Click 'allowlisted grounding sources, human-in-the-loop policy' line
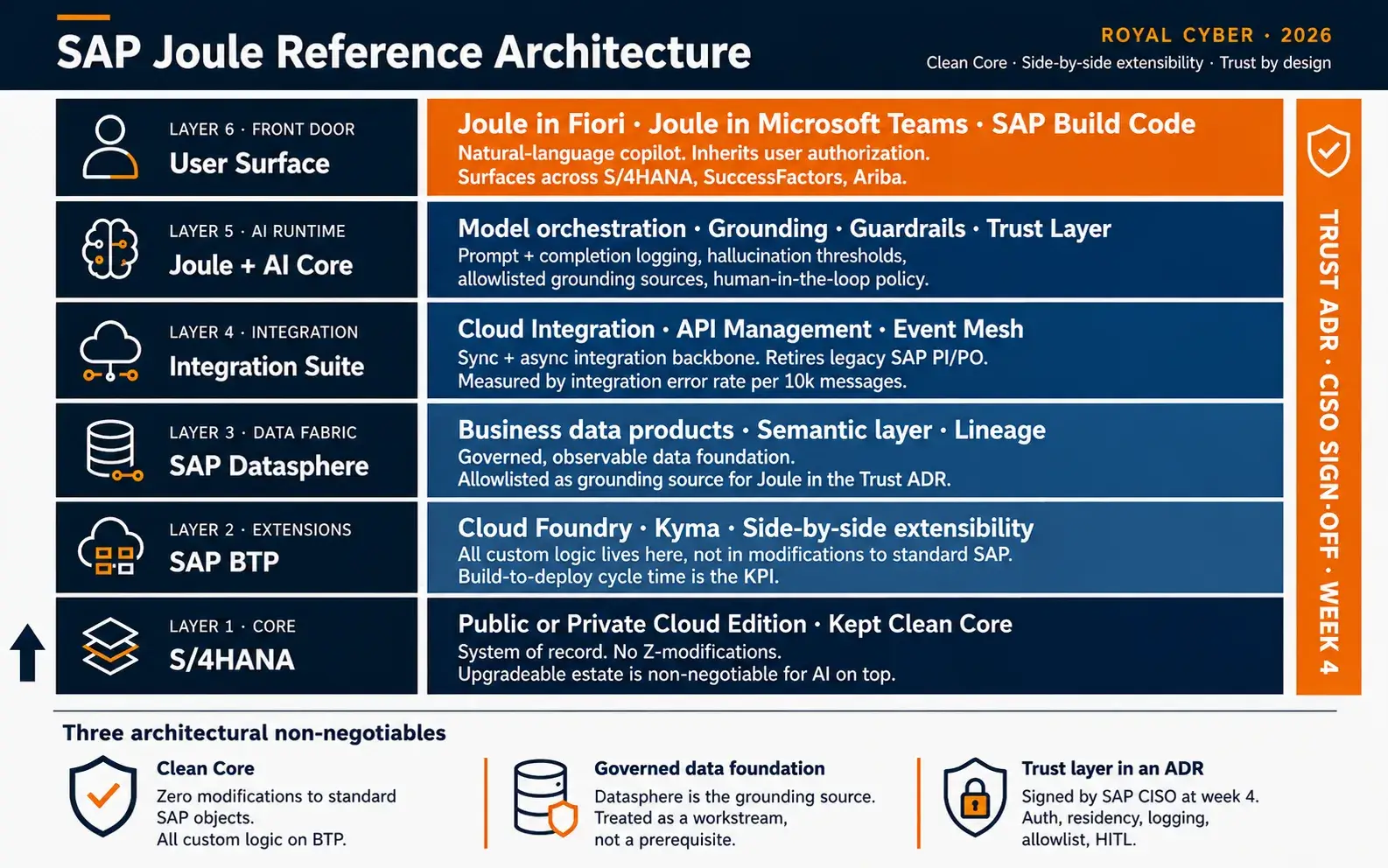Image resolution: width=1388 pixels, height=868 pixels. coord(693,279)
